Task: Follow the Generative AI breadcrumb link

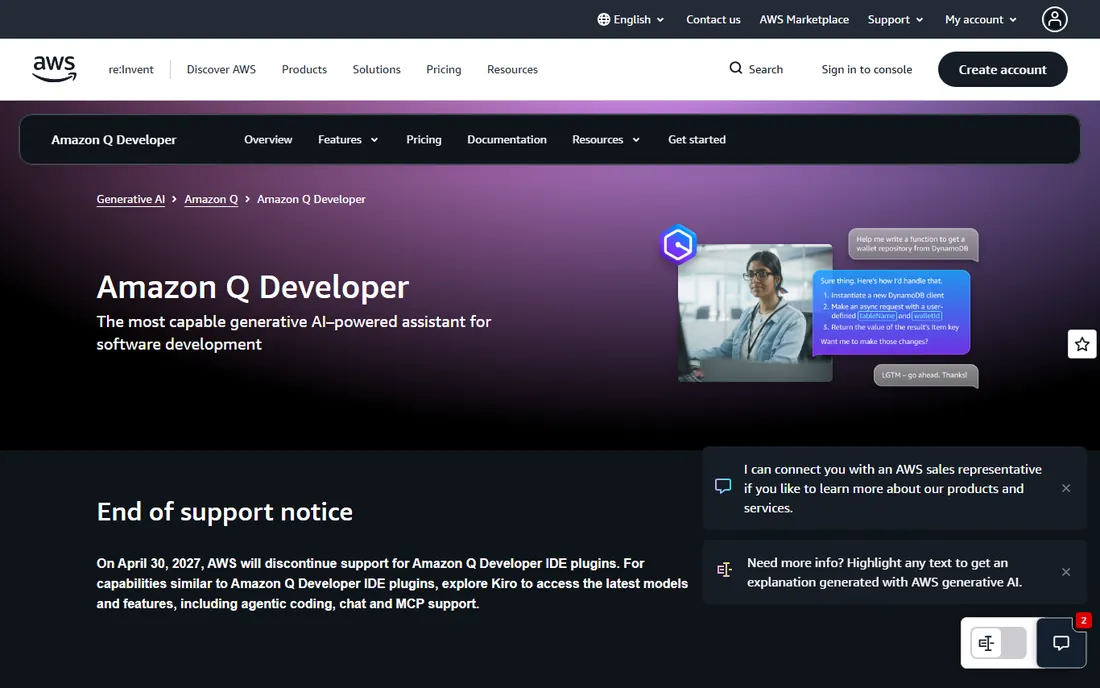Action: click(x=130, y=199)
